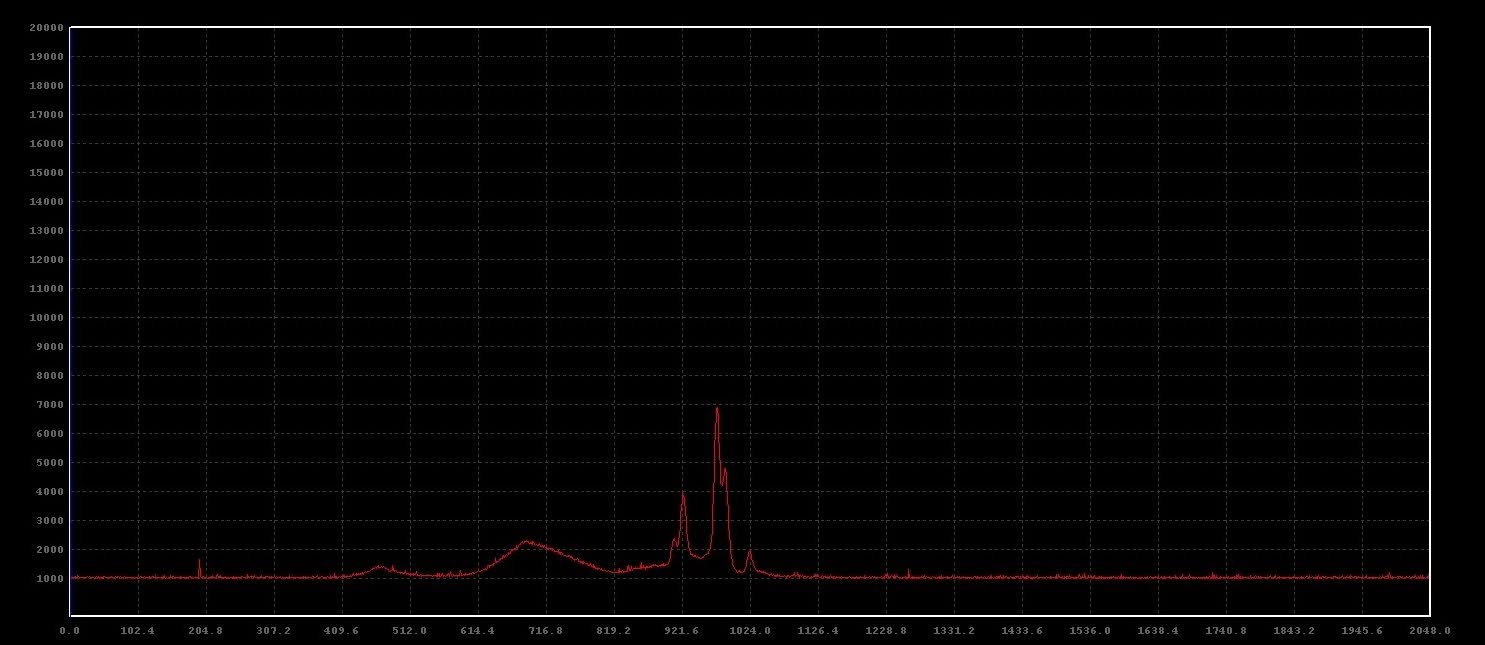
Task: Click the 6000 y-axis label
Action: pyautogui.click(x=50, y=434)
